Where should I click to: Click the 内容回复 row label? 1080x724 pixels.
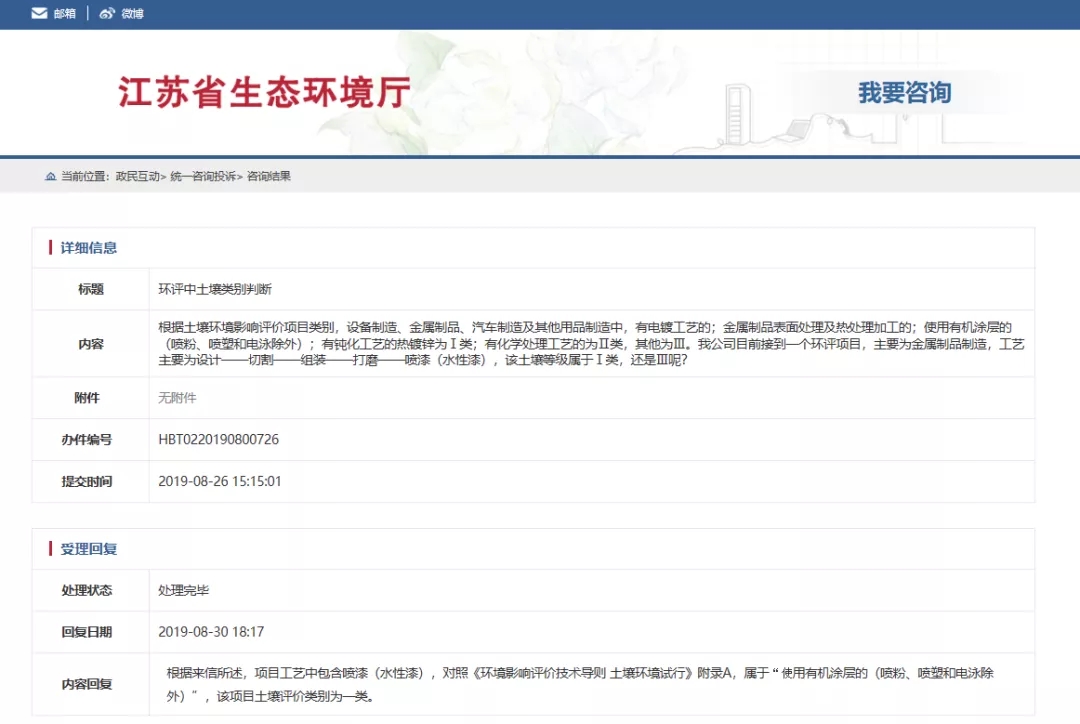pyautogui.click(x=87, y=684)
